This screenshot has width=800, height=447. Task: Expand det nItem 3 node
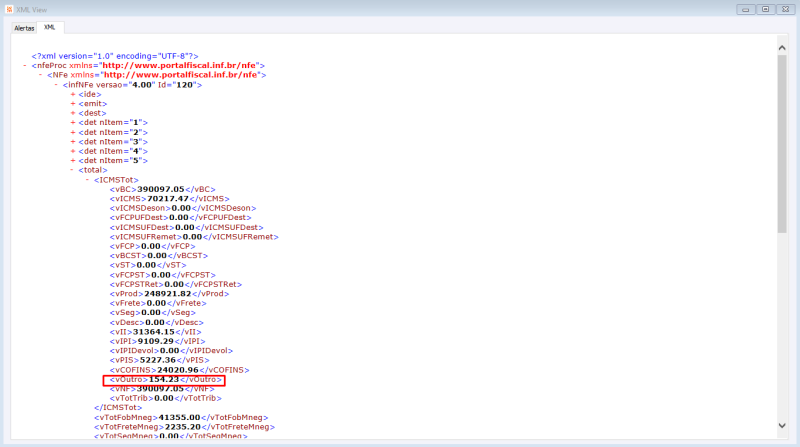73,142
